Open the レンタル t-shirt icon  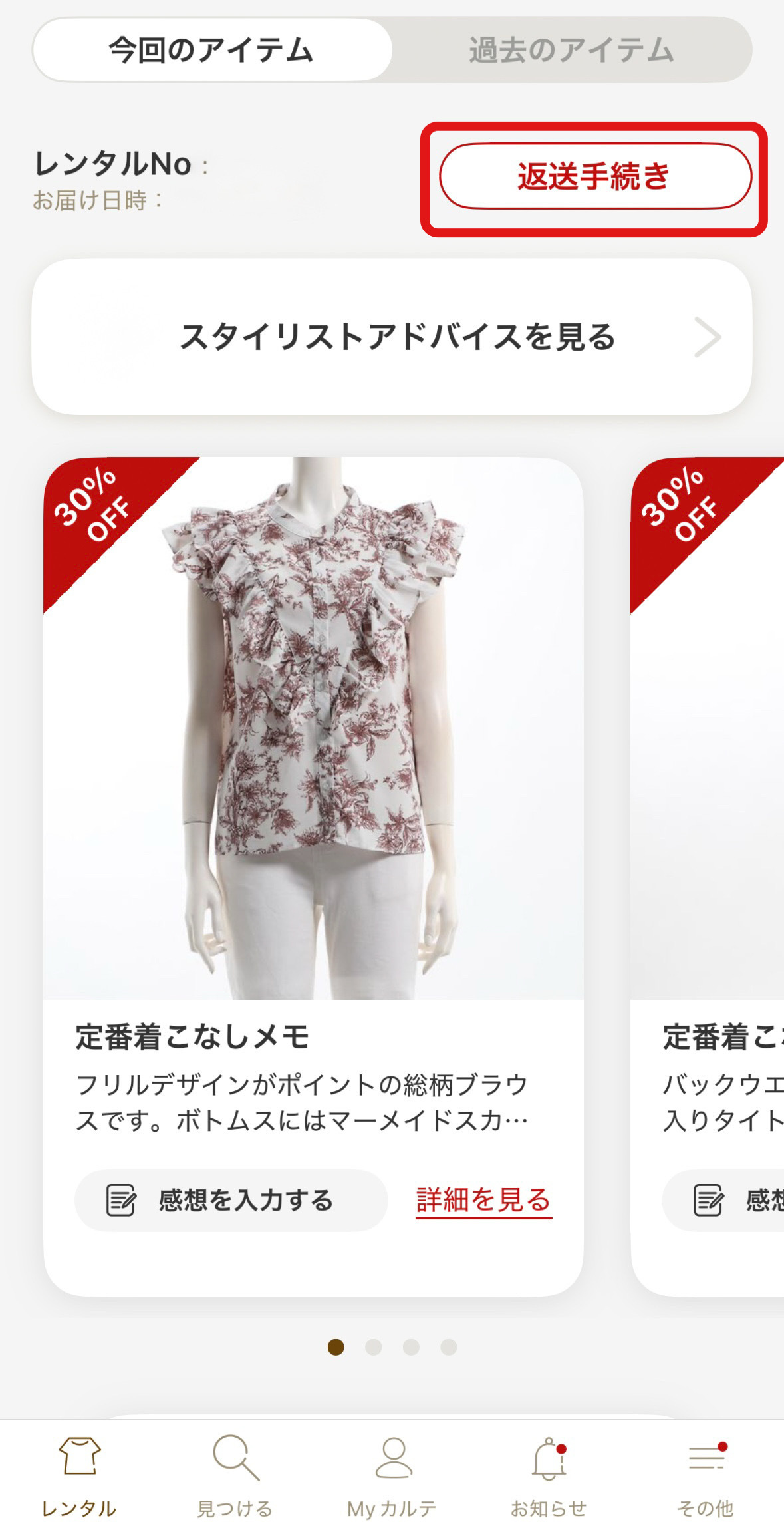79,1456
